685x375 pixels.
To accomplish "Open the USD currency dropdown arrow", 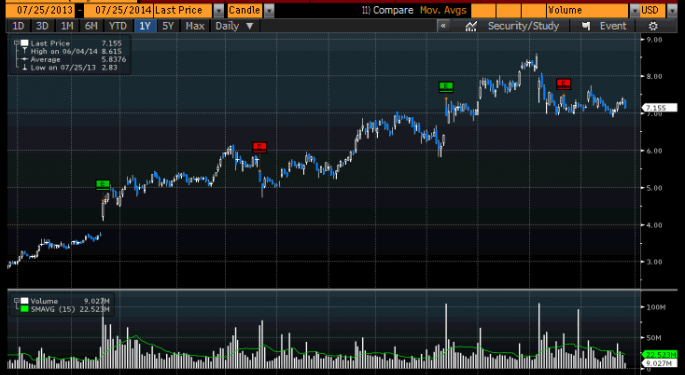I will click(672, 10).
